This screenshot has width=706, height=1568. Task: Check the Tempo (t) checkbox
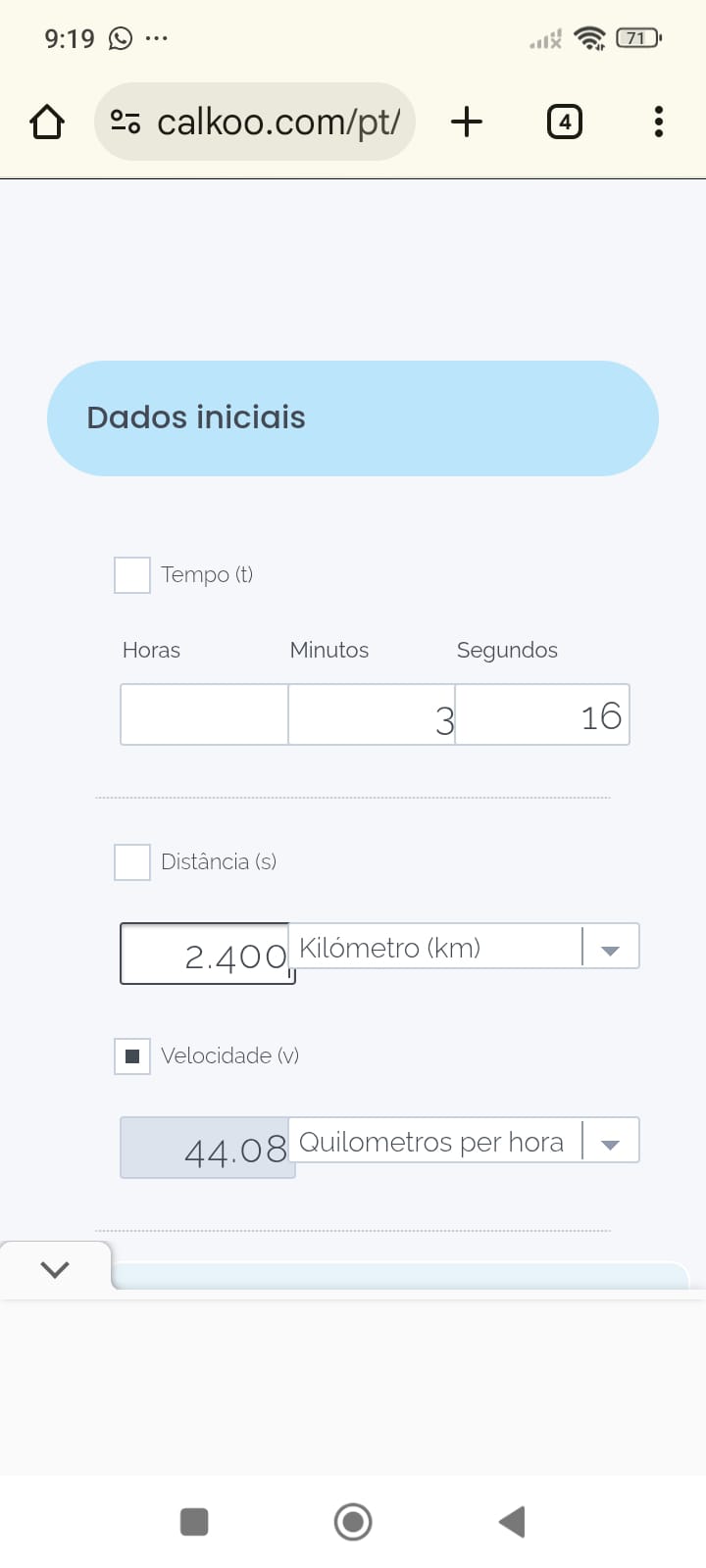[132, 575]
